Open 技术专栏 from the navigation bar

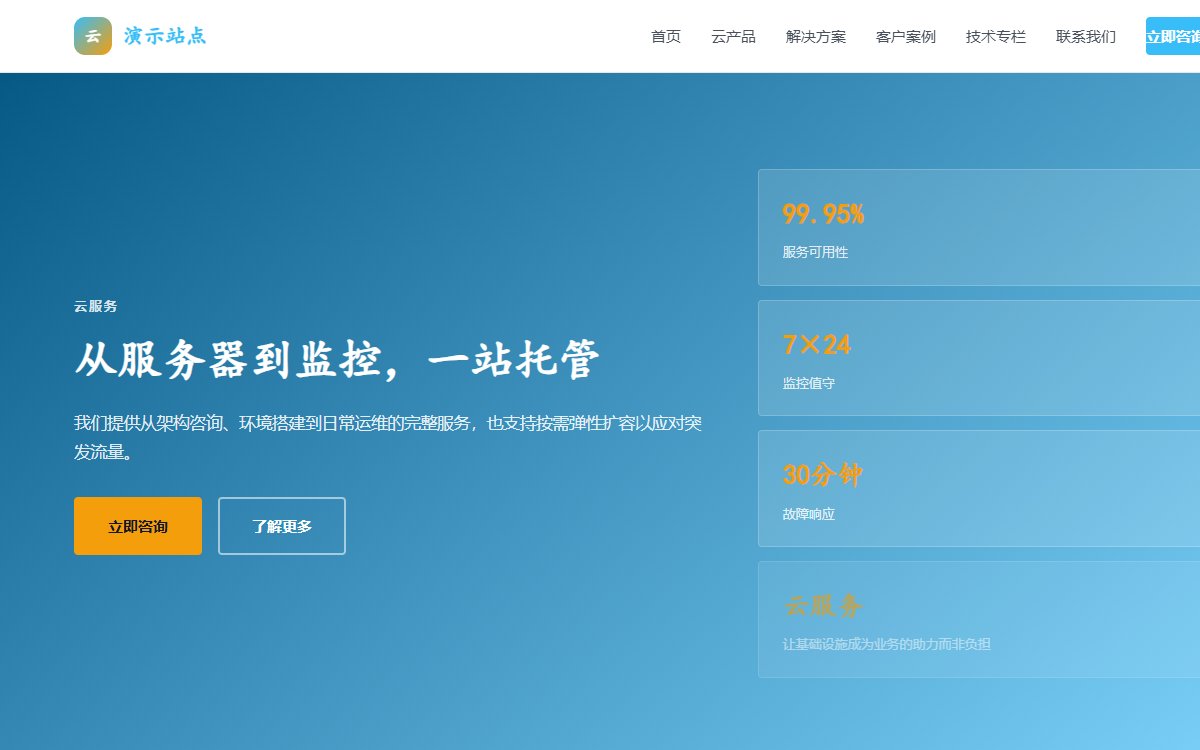[996, 37]
